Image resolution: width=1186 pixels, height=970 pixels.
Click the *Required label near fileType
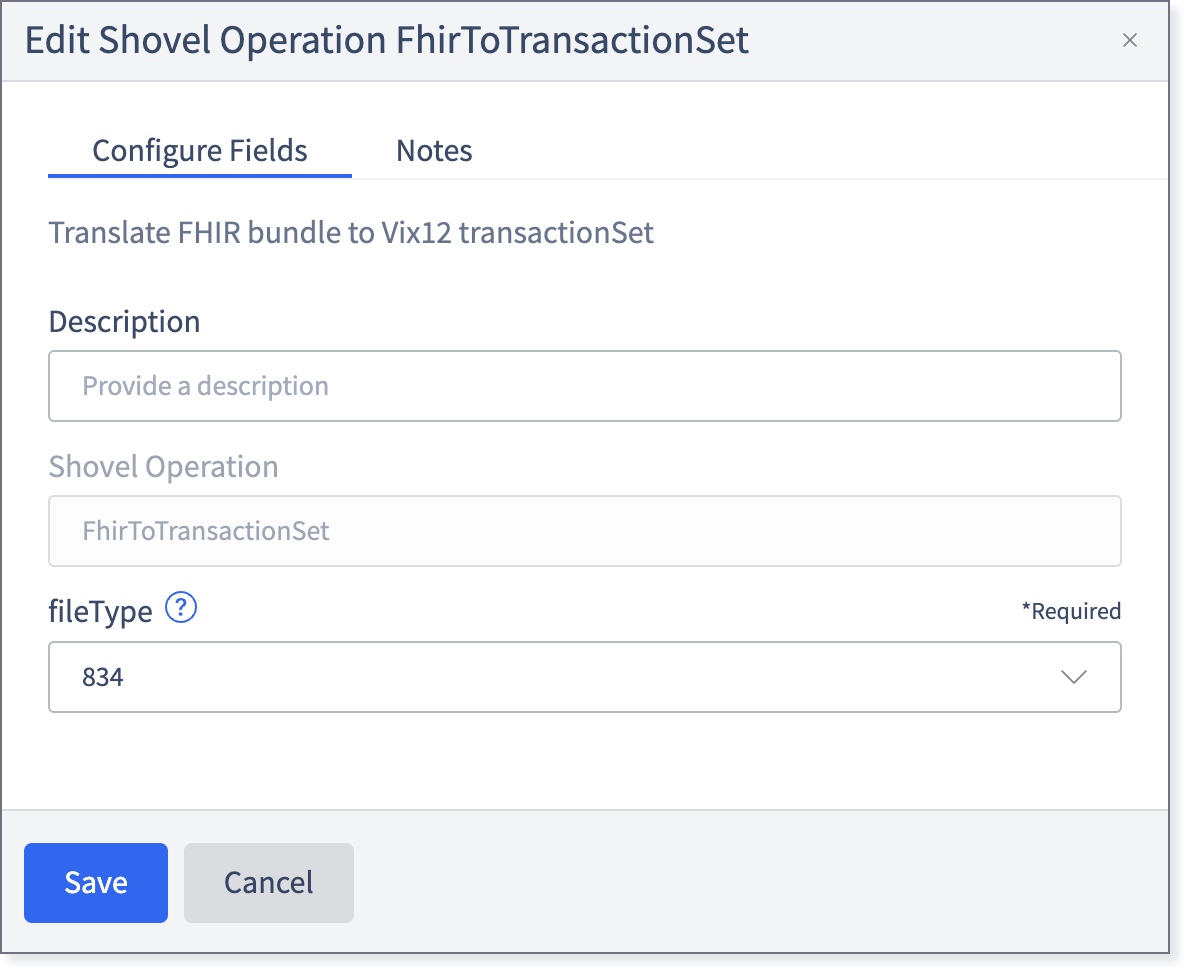[x=1072, y=610]
